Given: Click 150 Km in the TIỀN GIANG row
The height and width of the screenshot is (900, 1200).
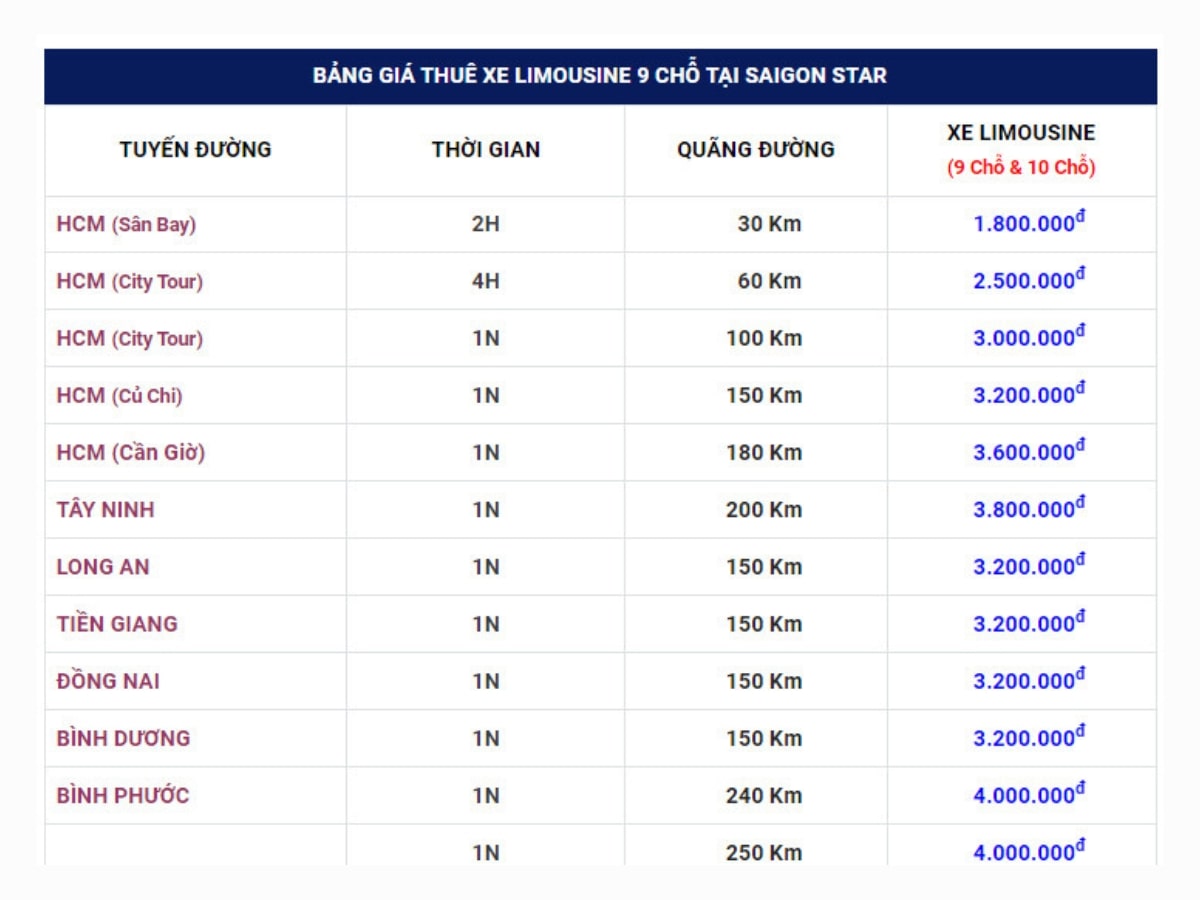Looking at the screenshot, I should coord(764,624).
